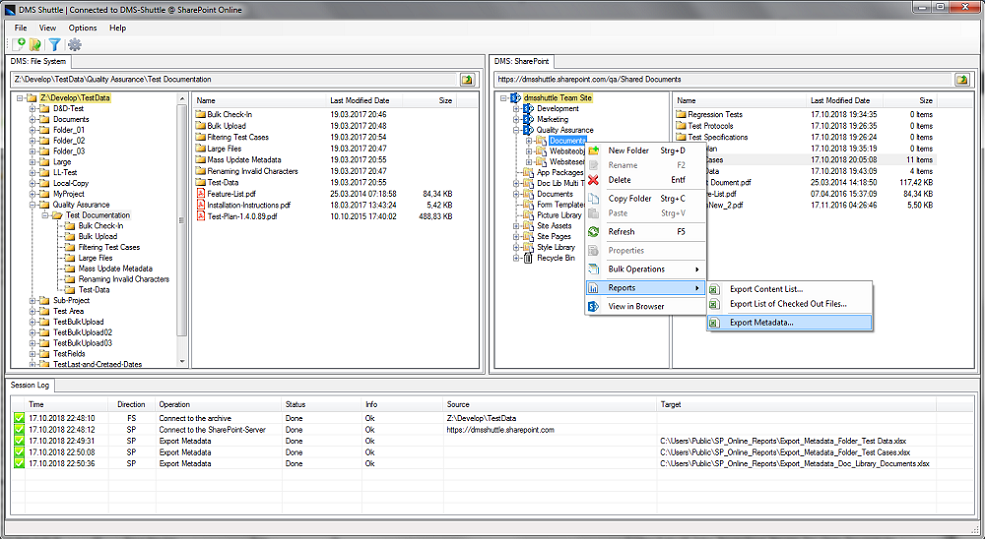Open the File menu
The height and width of the screenshot is (539, 985).
pyautogui.click(x=21, y=28)
